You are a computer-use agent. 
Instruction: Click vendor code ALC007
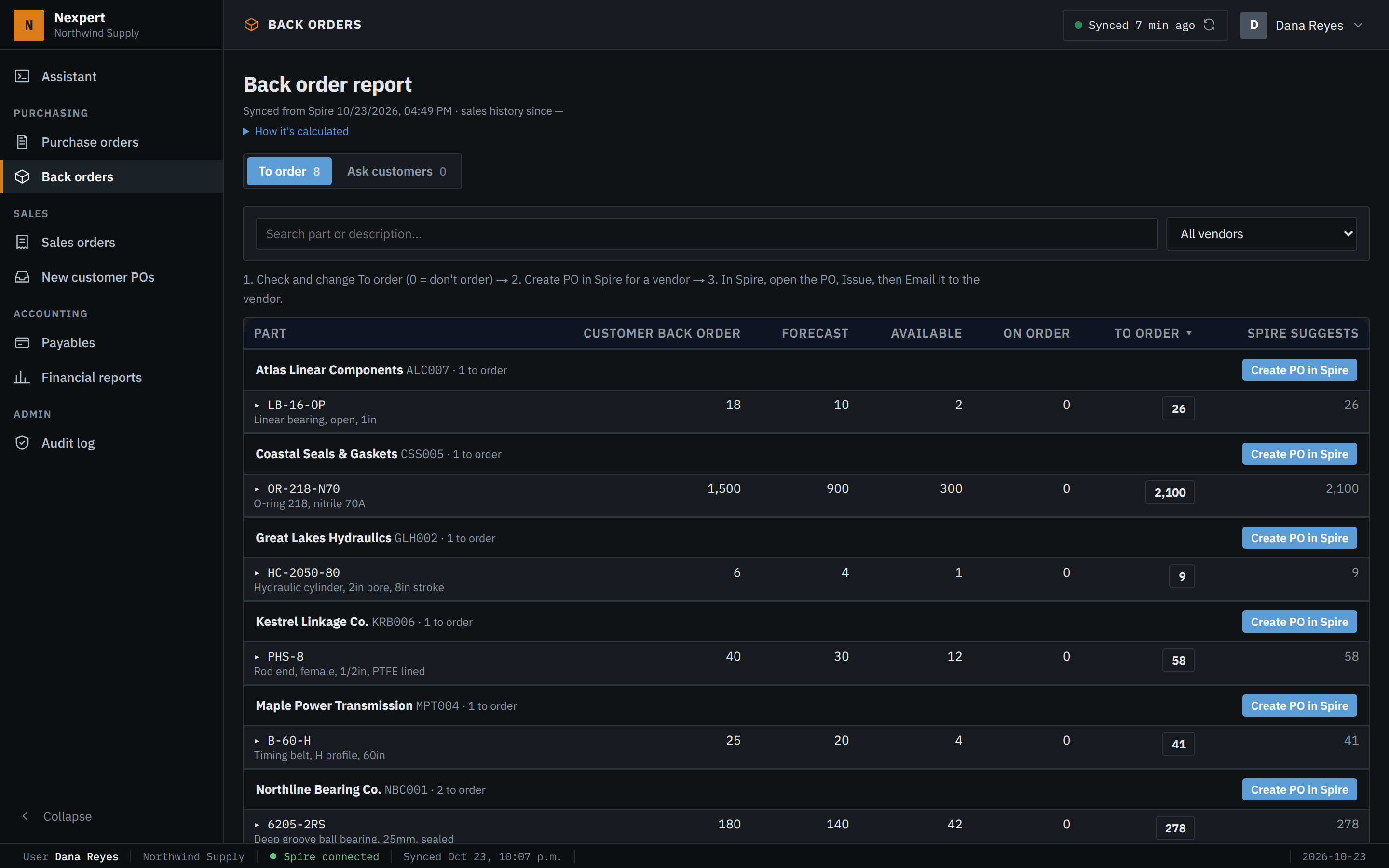[x=428, y=370]
